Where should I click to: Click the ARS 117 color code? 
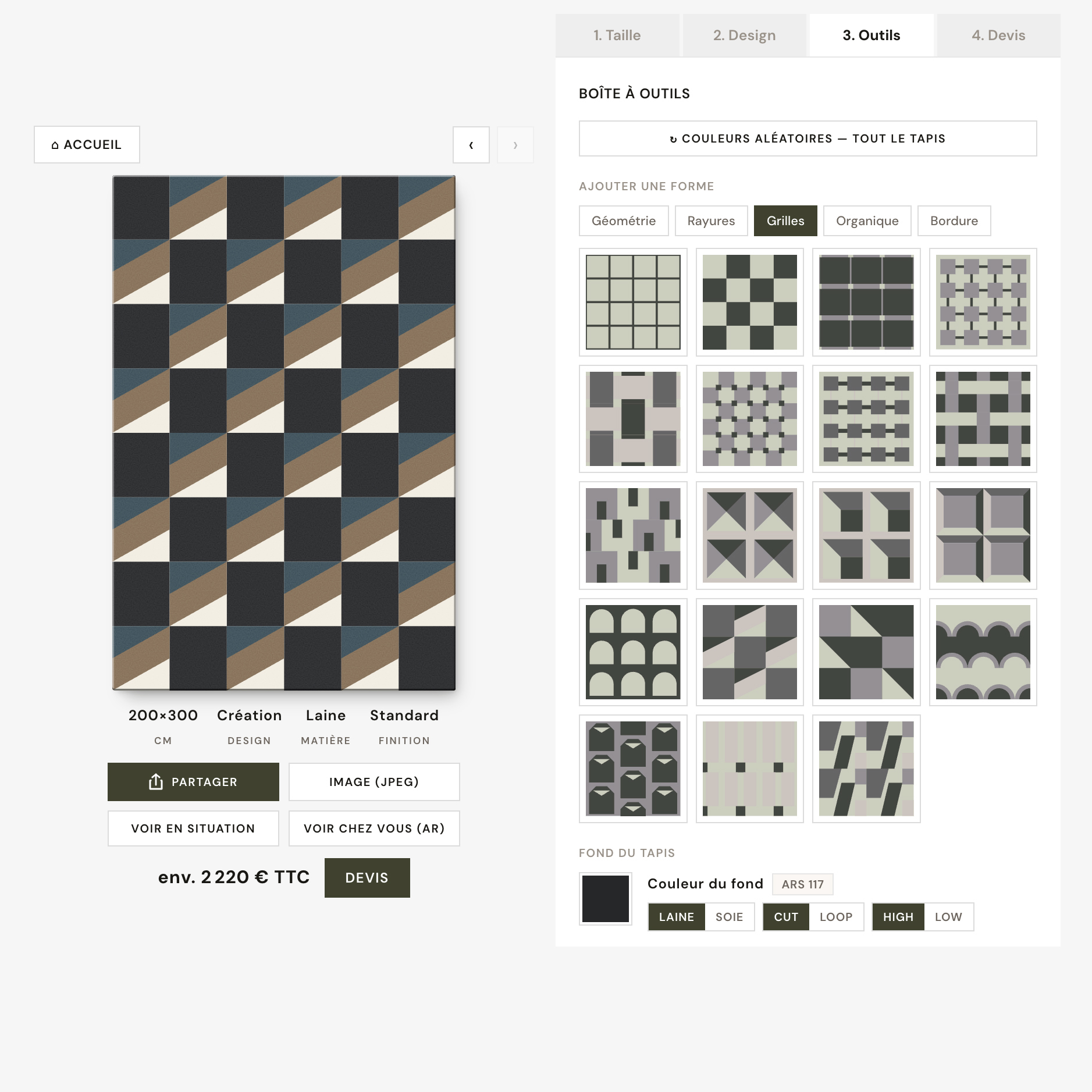803,884
